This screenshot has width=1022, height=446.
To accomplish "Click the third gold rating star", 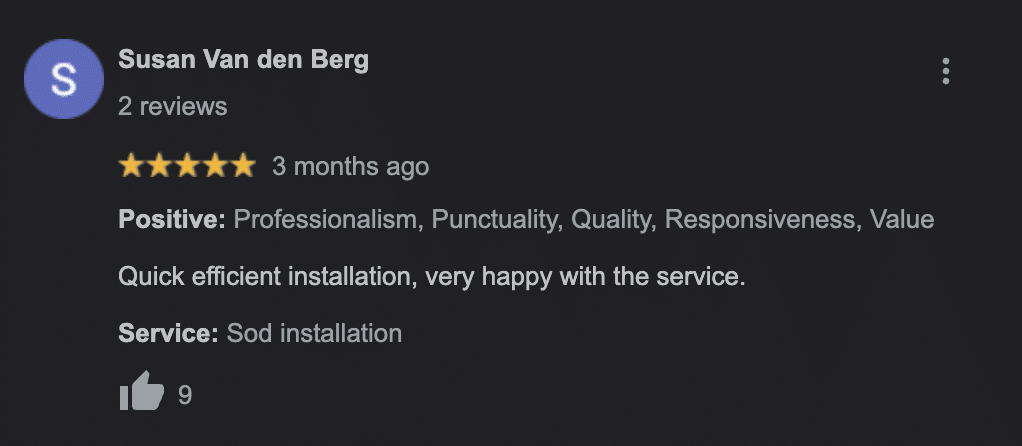I will click(187, 166).
